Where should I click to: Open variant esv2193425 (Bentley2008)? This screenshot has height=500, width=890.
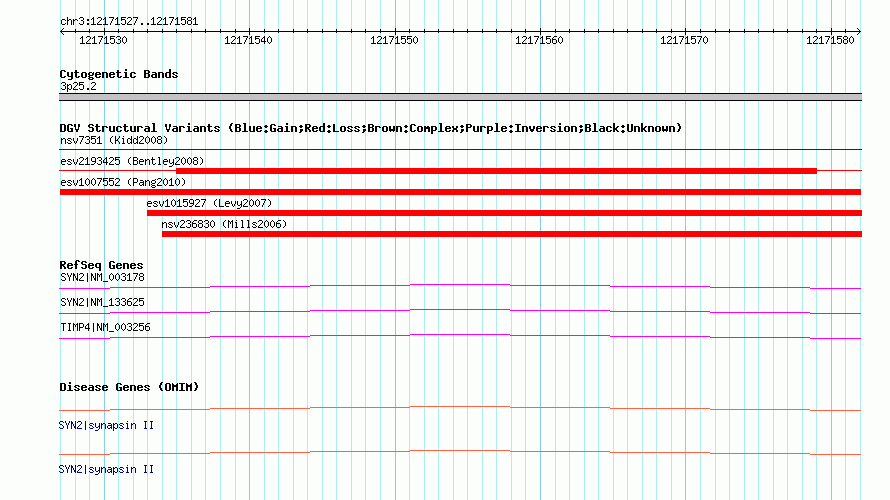(132, 161)
